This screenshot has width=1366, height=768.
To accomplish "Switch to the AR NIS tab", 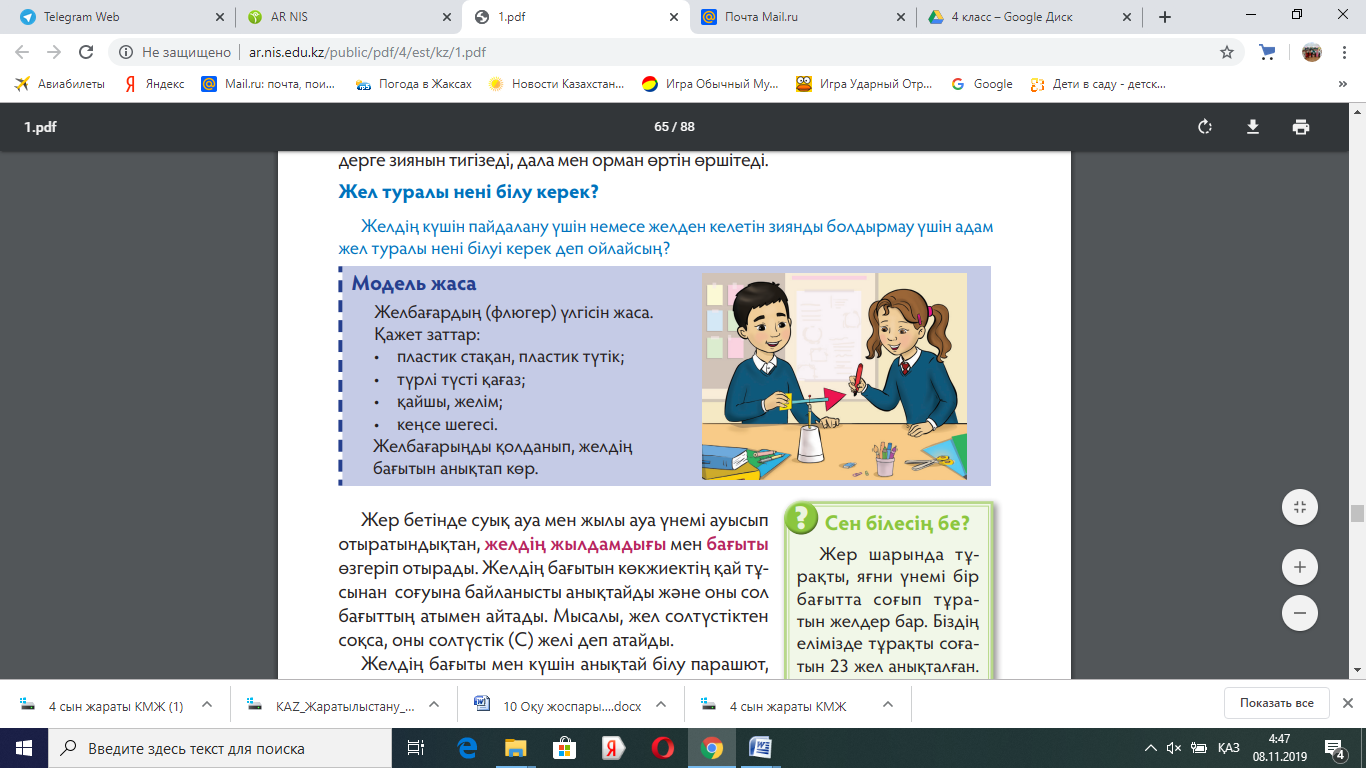I will click(348, 17).
